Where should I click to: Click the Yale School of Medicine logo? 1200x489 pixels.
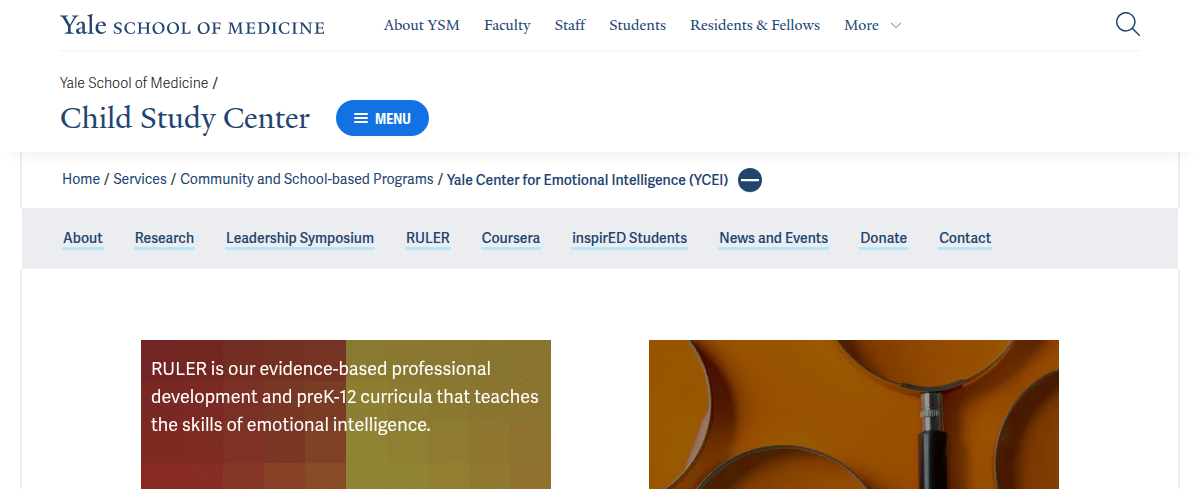[192, 25]
